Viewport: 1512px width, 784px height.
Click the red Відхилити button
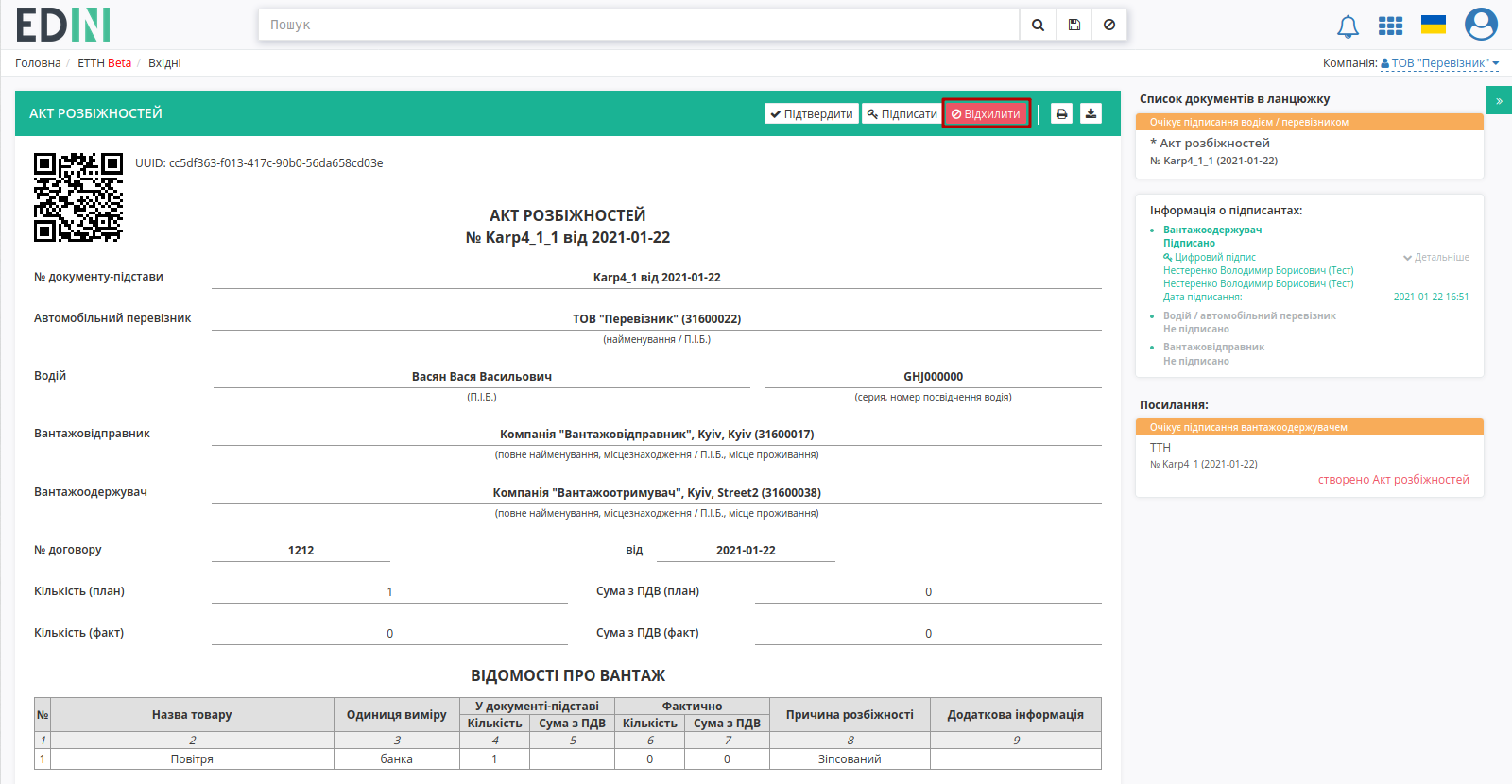tap(986, 113)
